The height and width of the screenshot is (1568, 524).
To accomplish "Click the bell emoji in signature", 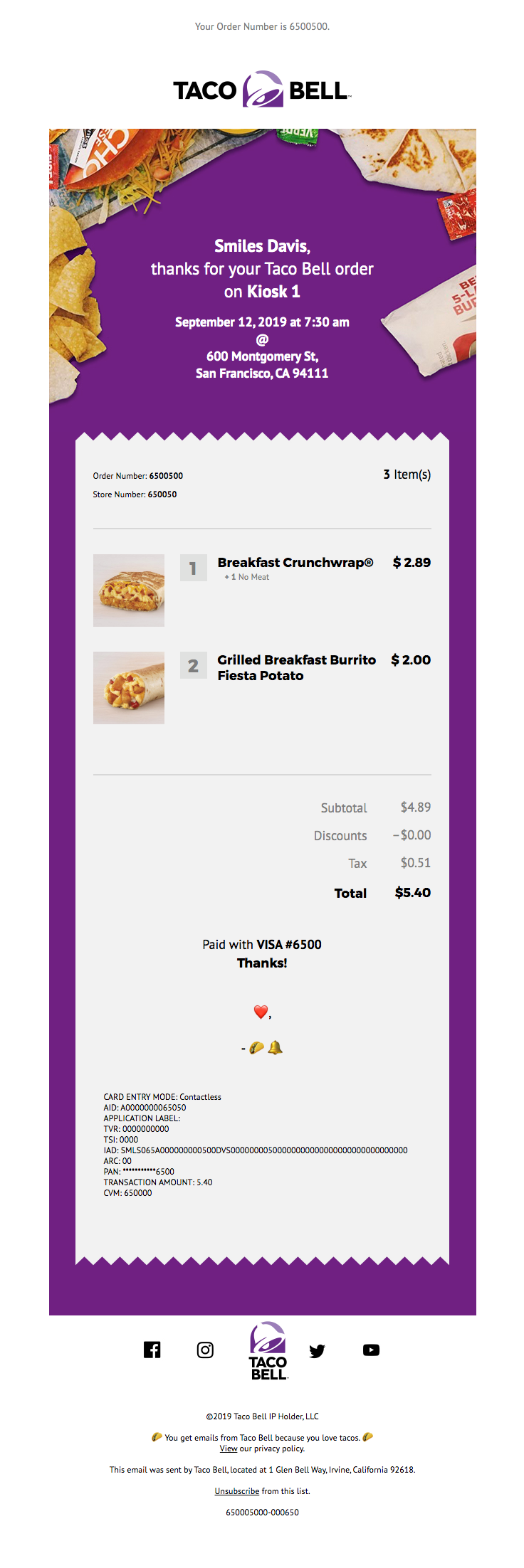I will (275, 1047).
